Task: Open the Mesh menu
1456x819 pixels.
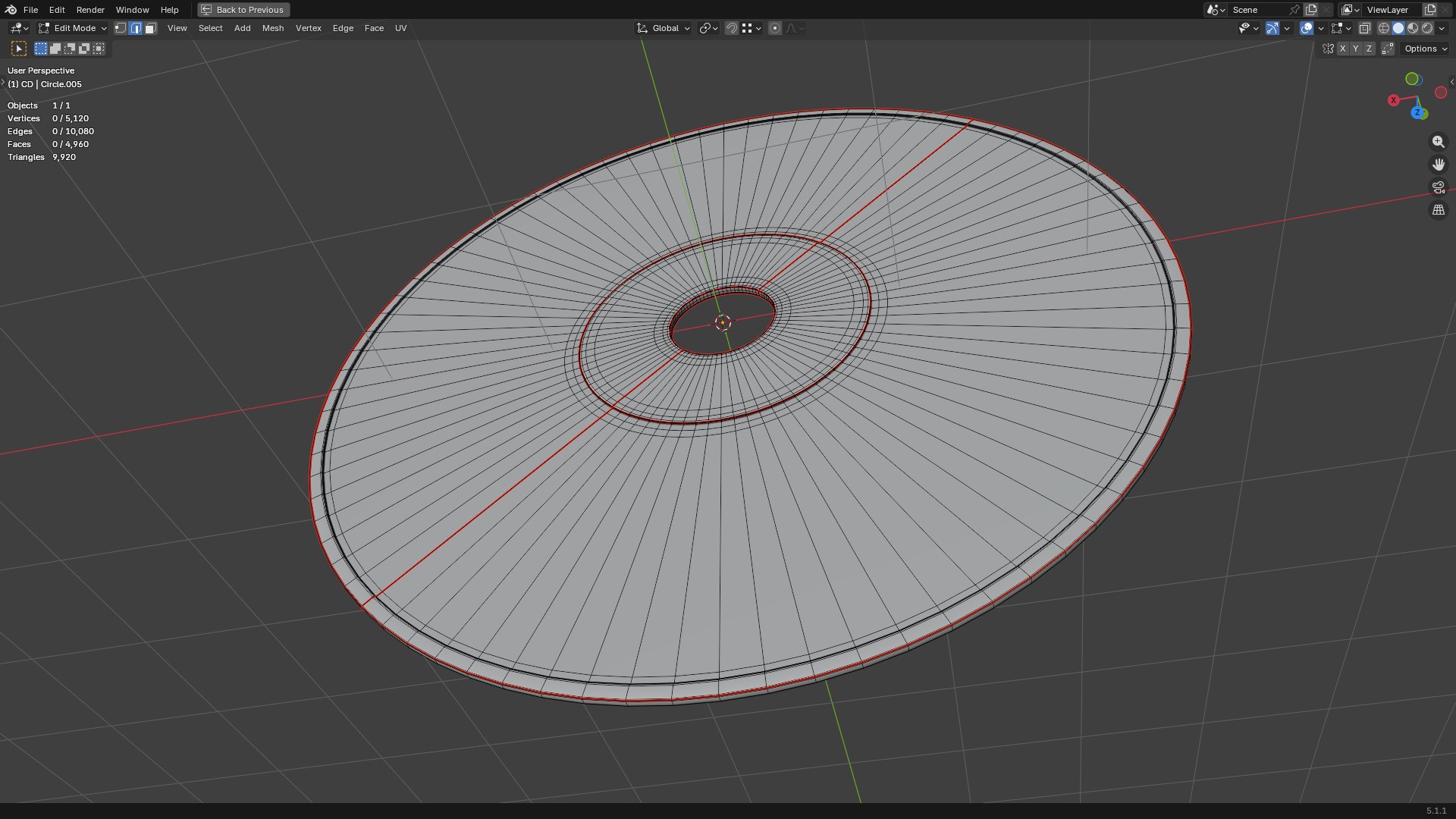Action: pyautogui.click(x=273, y=28)
